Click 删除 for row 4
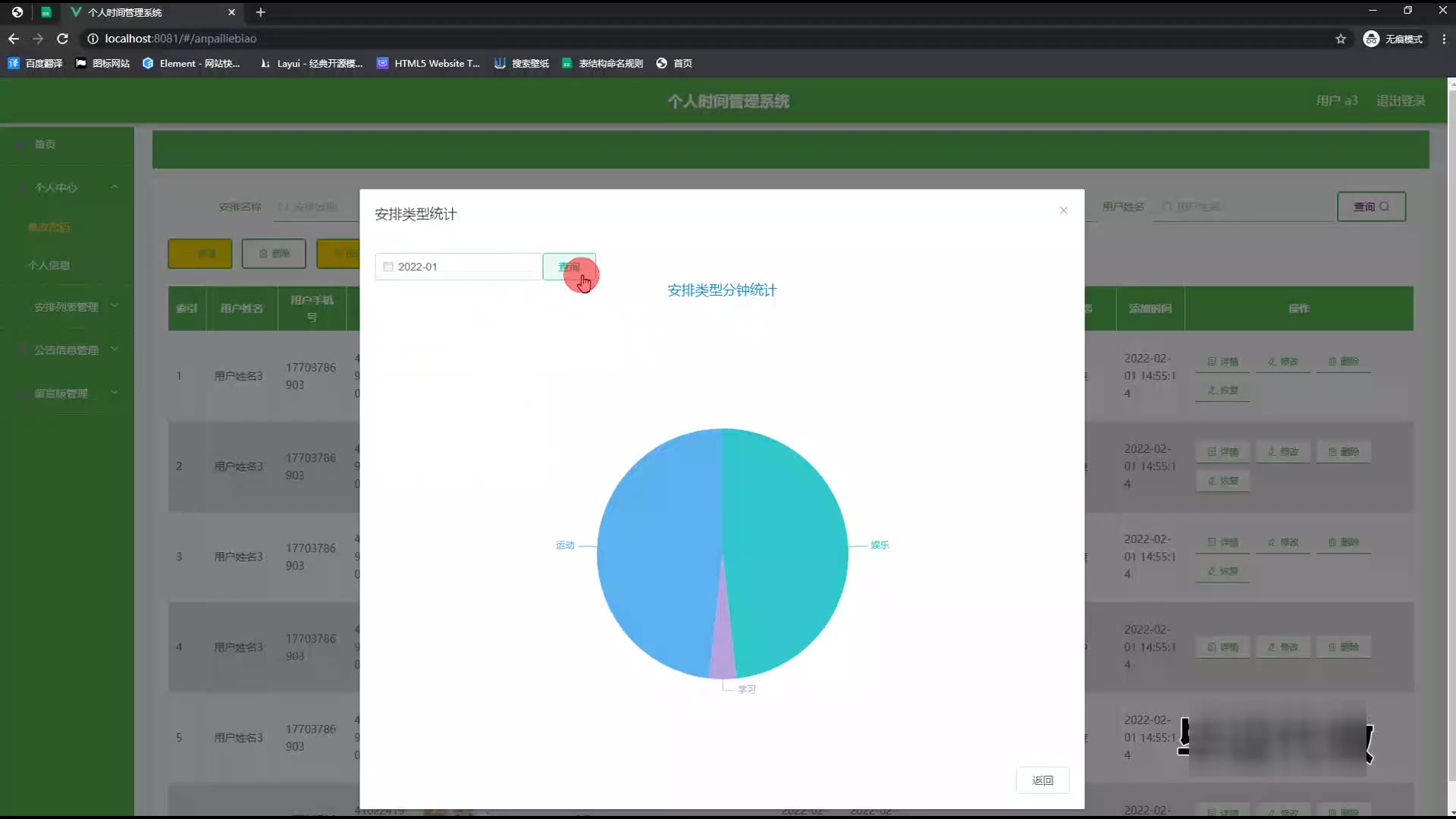1456x819 pixels. point(1344,648)
